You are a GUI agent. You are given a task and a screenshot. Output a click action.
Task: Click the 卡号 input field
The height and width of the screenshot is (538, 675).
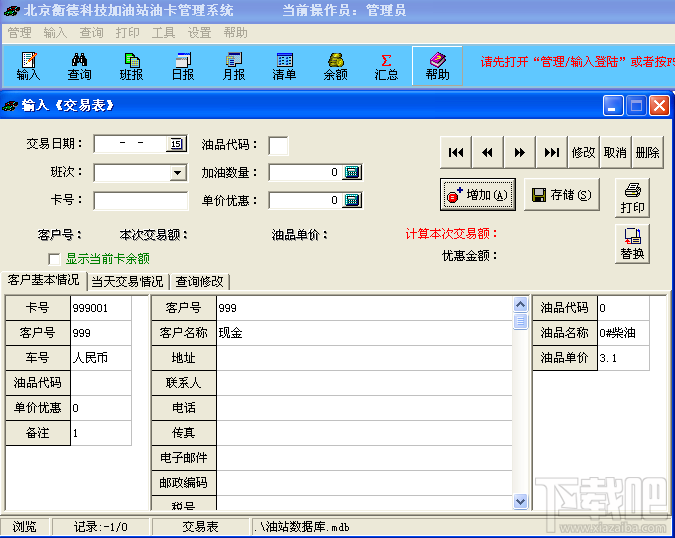pos(141,201)
